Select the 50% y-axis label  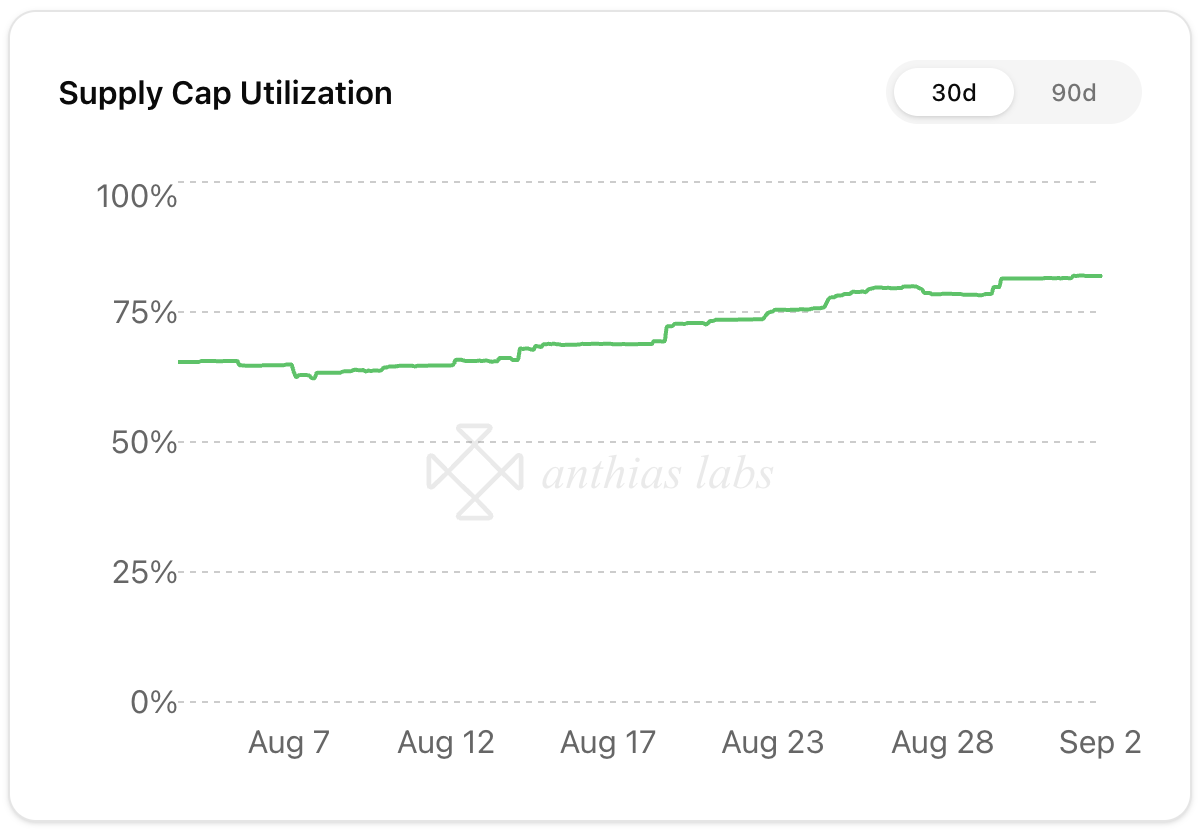[144, 442]
